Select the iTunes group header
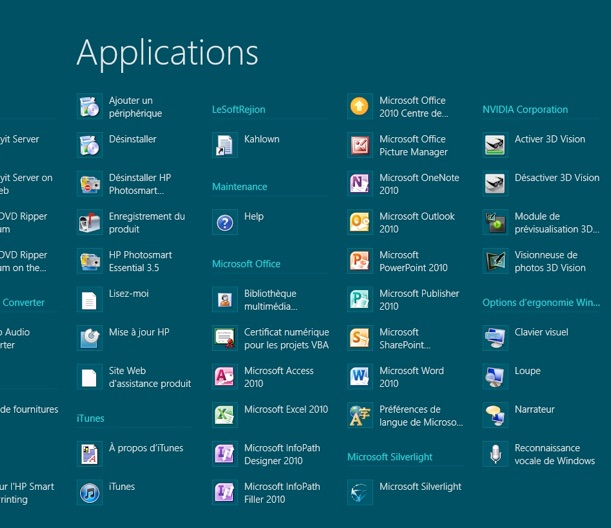611x528 pixels. coord(90,419)
